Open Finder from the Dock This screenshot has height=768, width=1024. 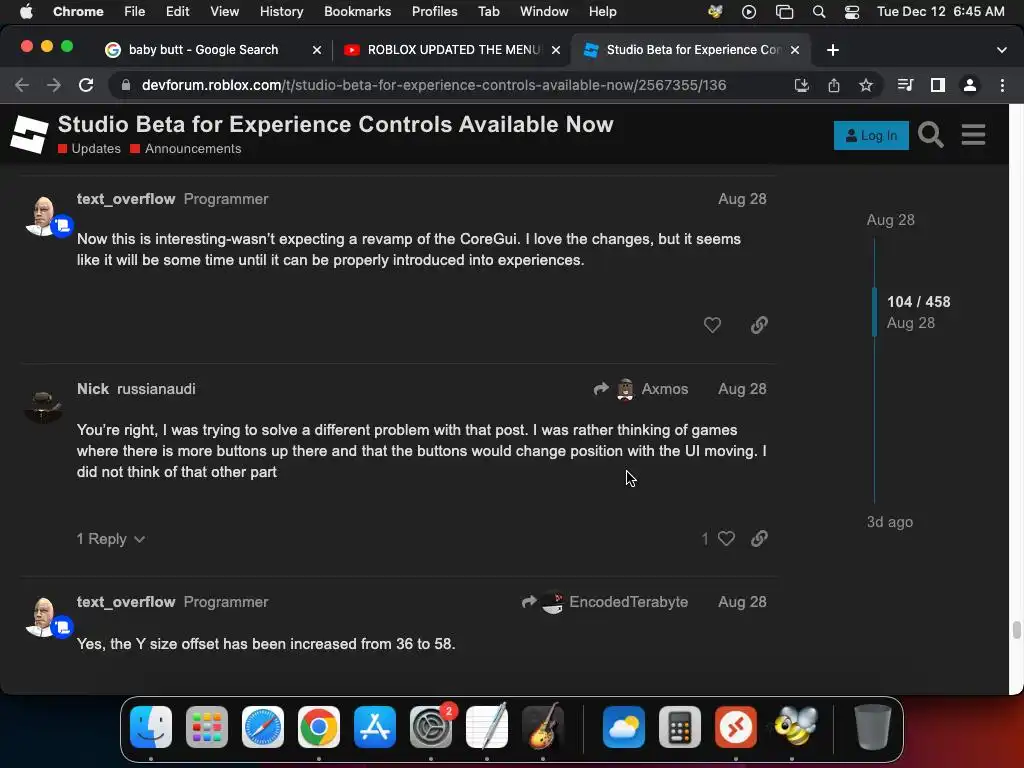pyautogui.click(x=151, y=727)
